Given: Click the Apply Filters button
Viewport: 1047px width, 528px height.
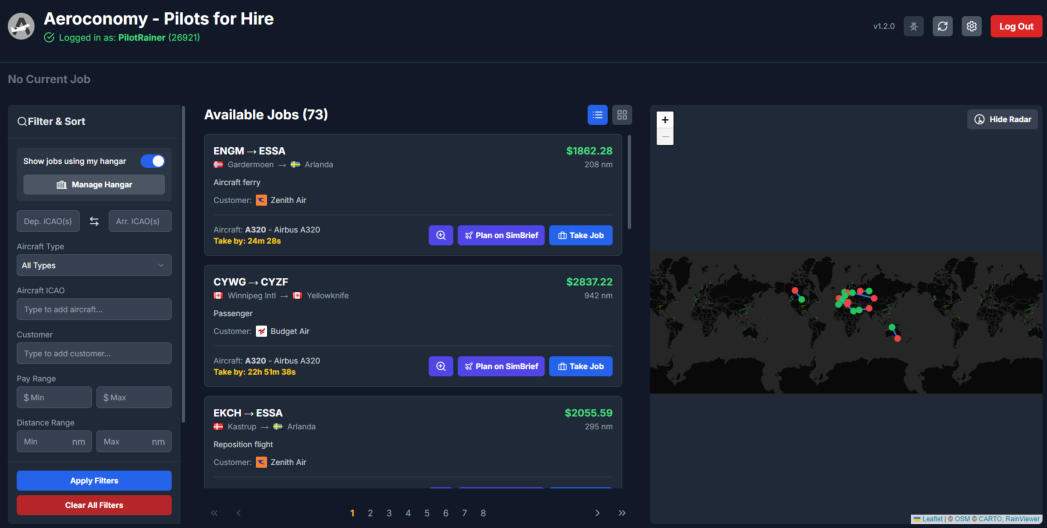Looking at the screenshot, I should click(94, 481).
